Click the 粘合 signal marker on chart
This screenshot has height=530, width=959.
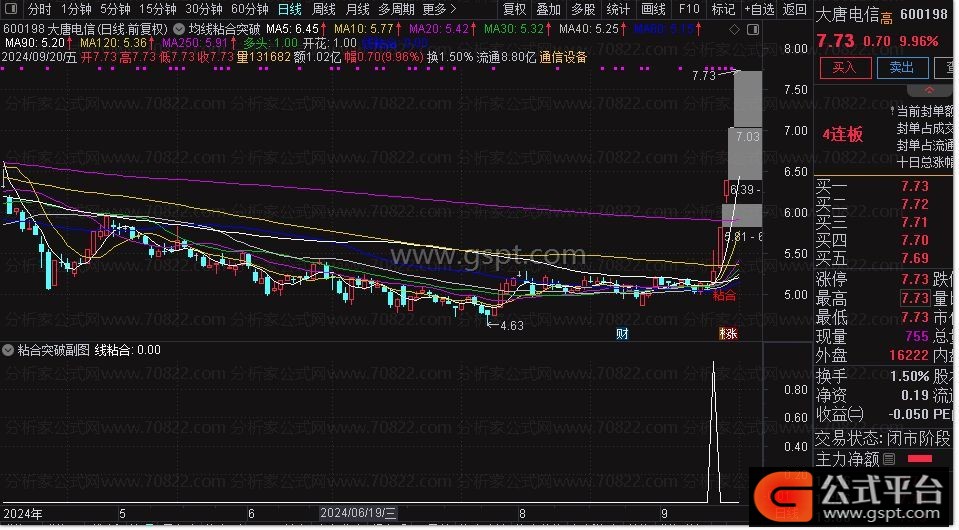pyautogui.click(x=724, y=296)
